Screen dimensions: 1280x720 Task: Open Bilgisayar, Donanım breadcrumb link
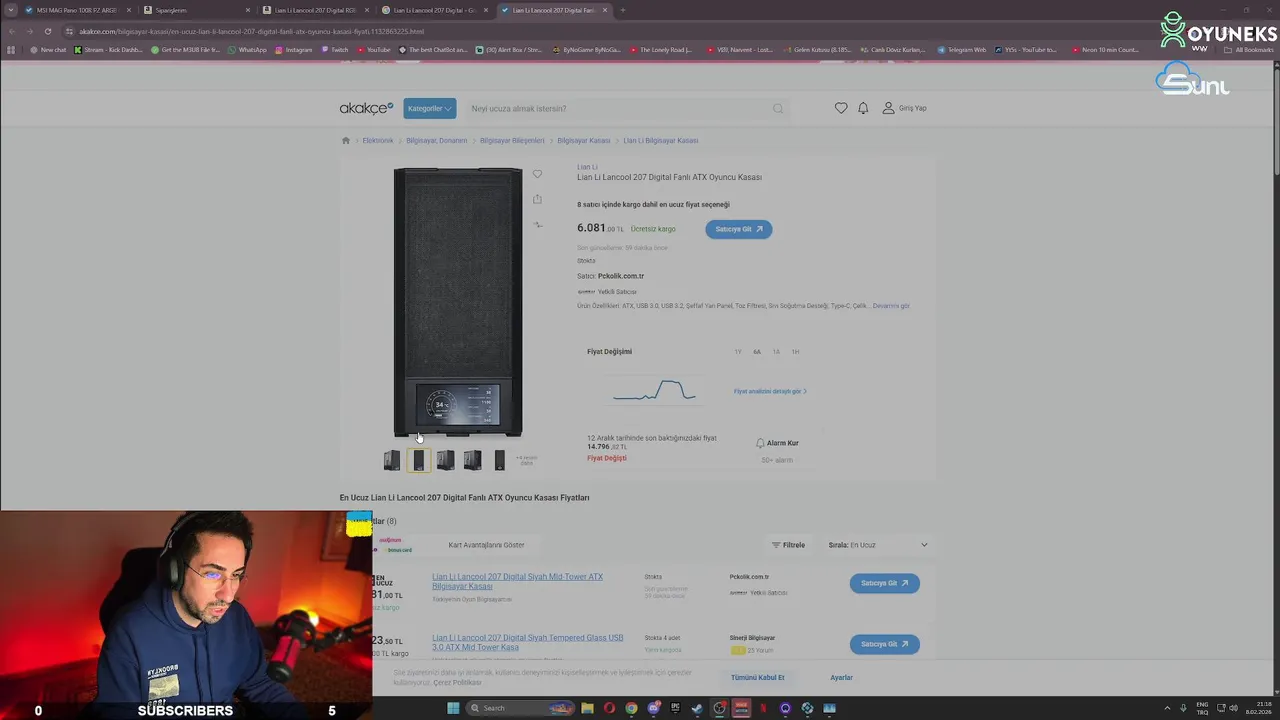[x=436, y=140]
